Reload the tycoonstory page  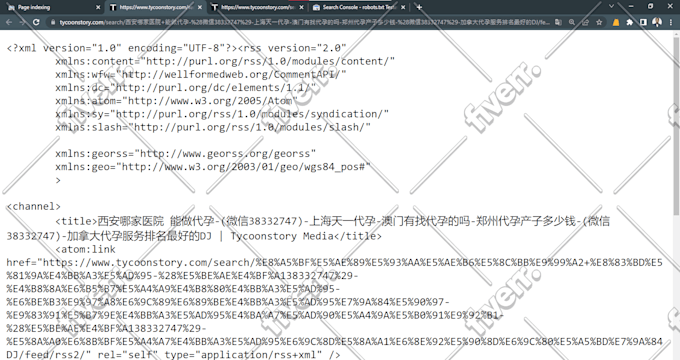click(x=36, y=22)
